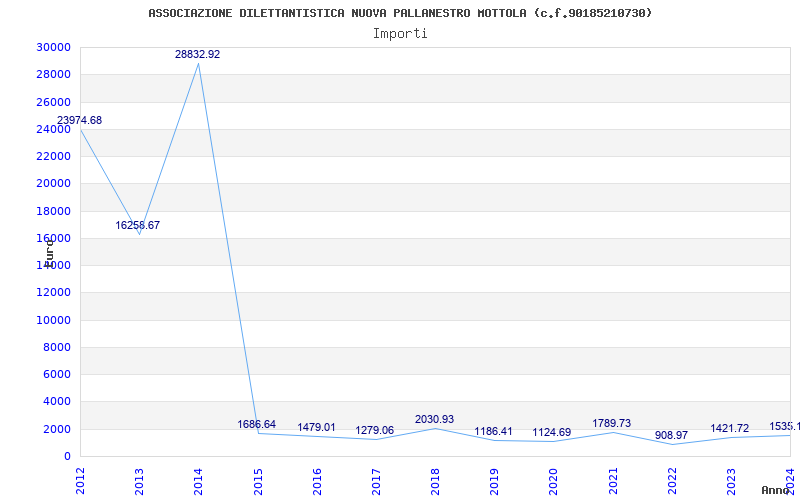
Task: Click the 28832.92 peak data label
Action: point(197,54)
